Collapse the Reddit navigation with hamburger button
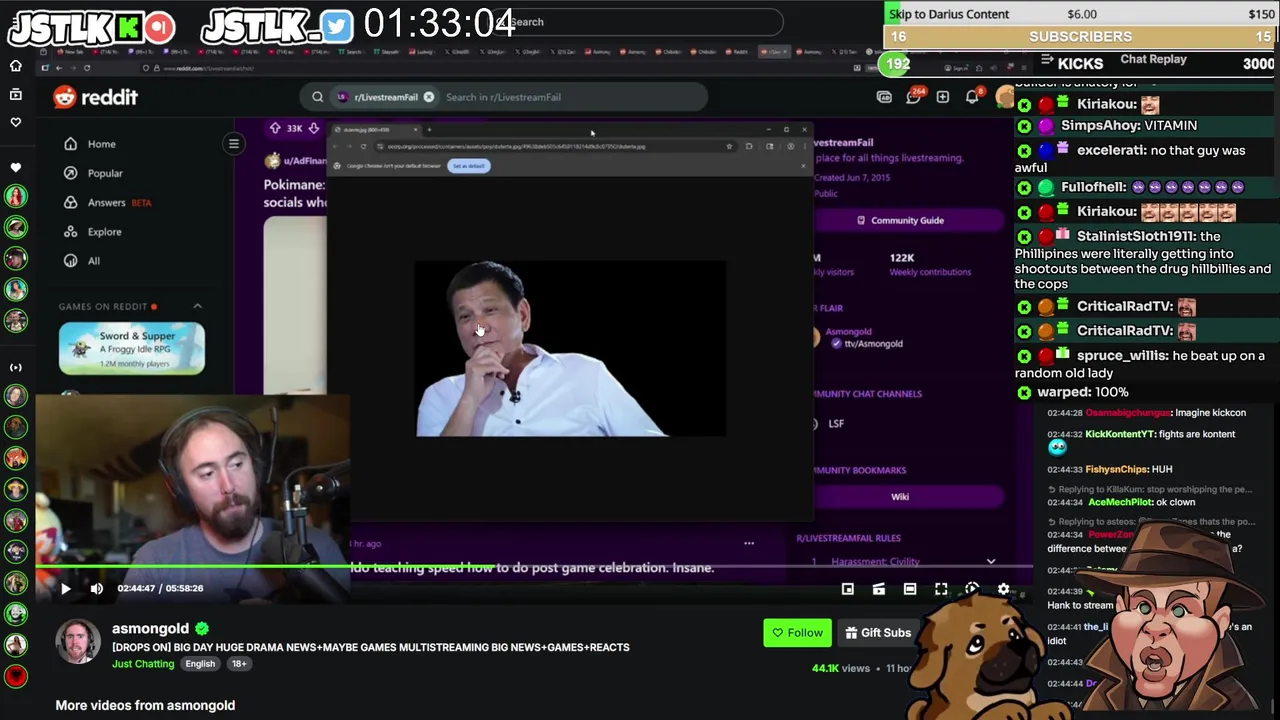Image resolution: width=1280 pixels, height=720 pixels. 233,144
